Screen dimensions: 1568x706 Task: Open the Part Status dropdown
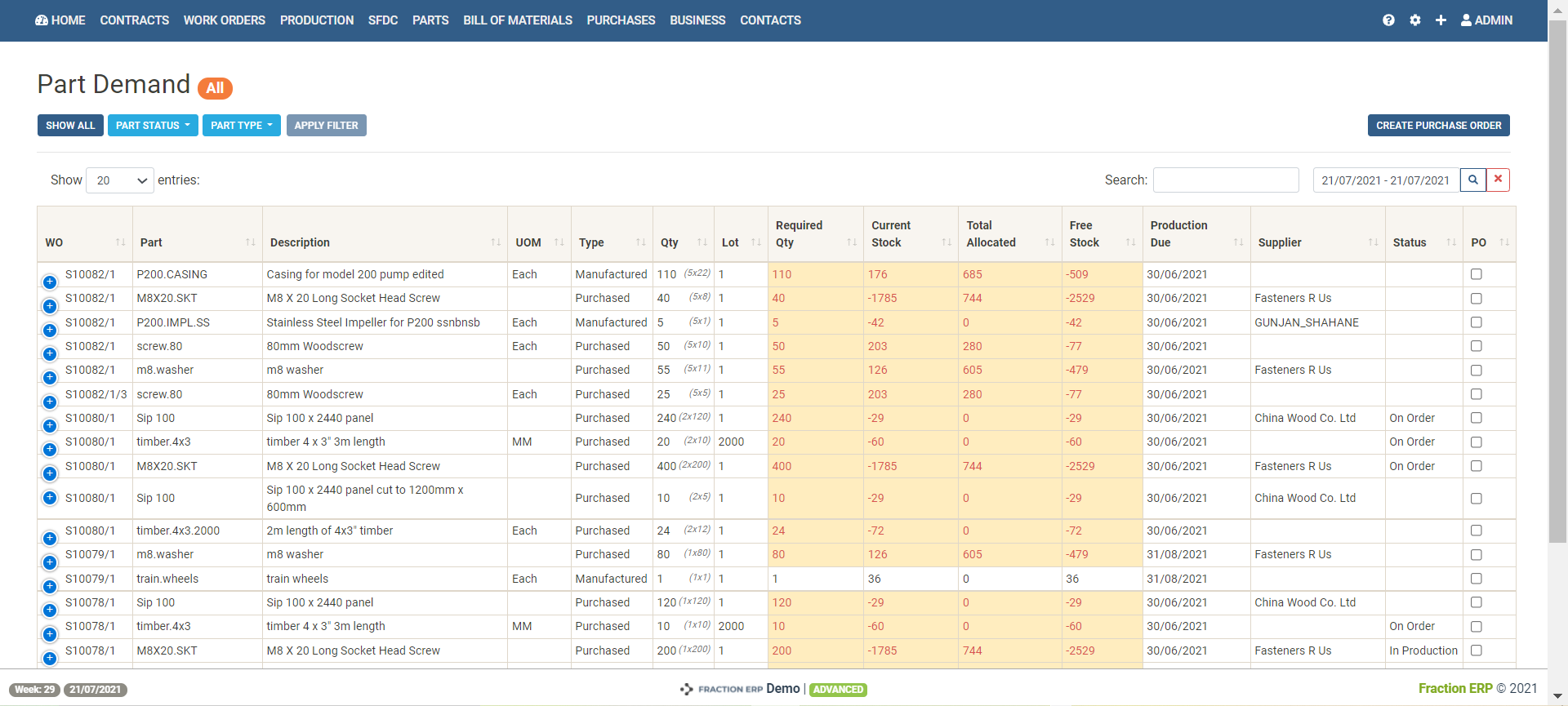[153, 126]
